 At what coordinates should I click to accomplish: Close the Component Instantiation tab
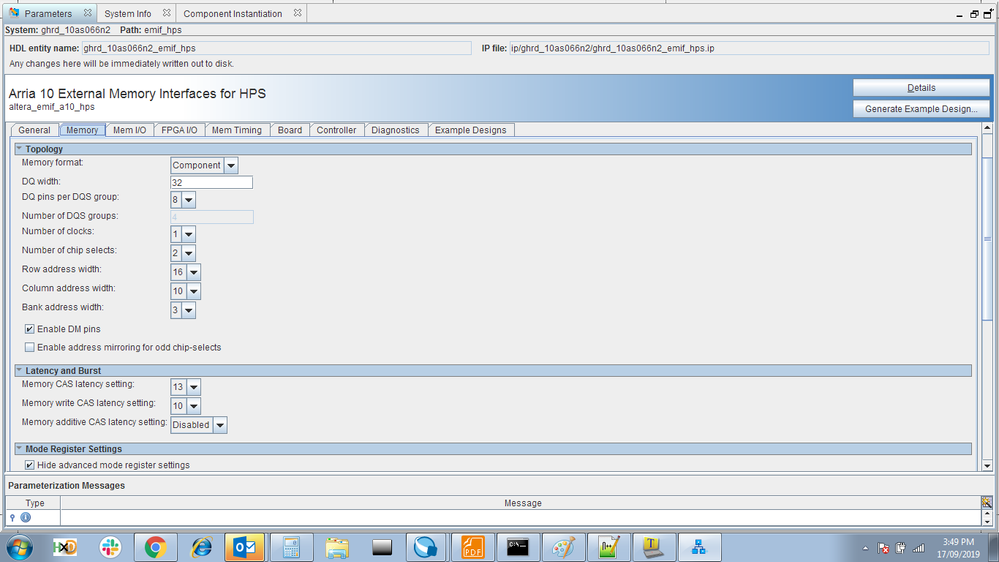click(x=298, y=13)
